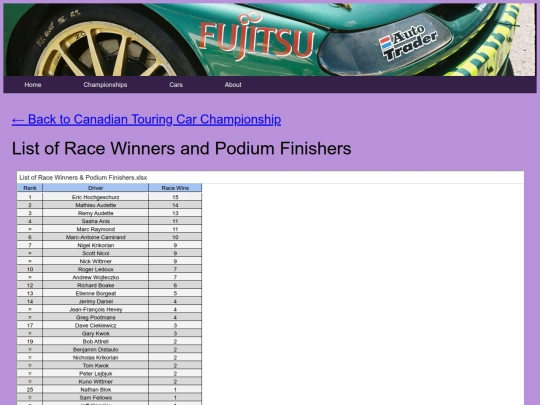Select the Roger Ledoux cell

(x=95, y=269)
